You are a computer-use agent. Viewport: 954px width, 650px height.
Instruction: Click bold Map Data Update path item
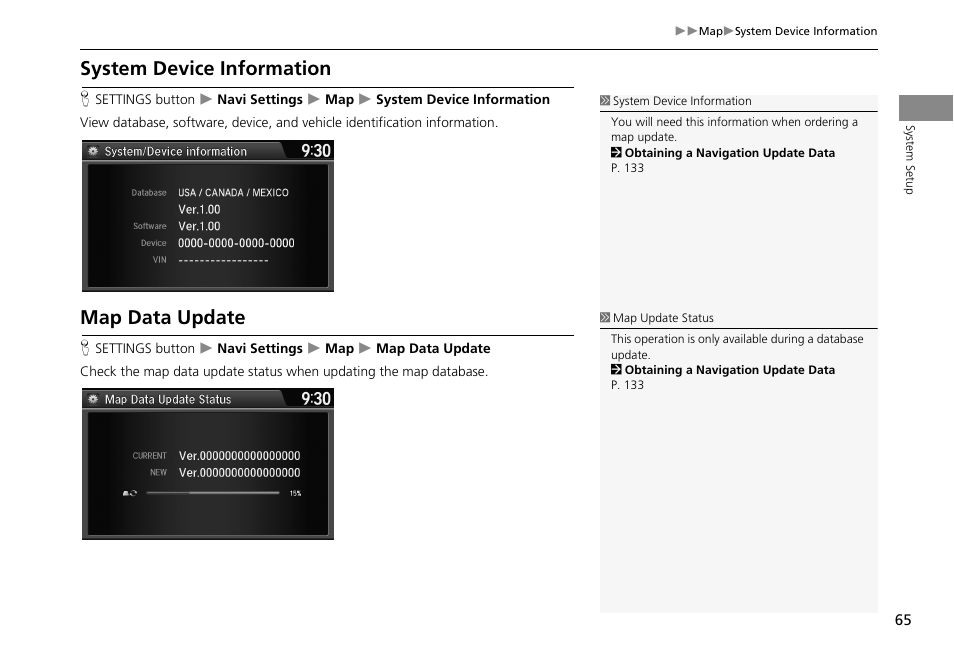point(433,348)
